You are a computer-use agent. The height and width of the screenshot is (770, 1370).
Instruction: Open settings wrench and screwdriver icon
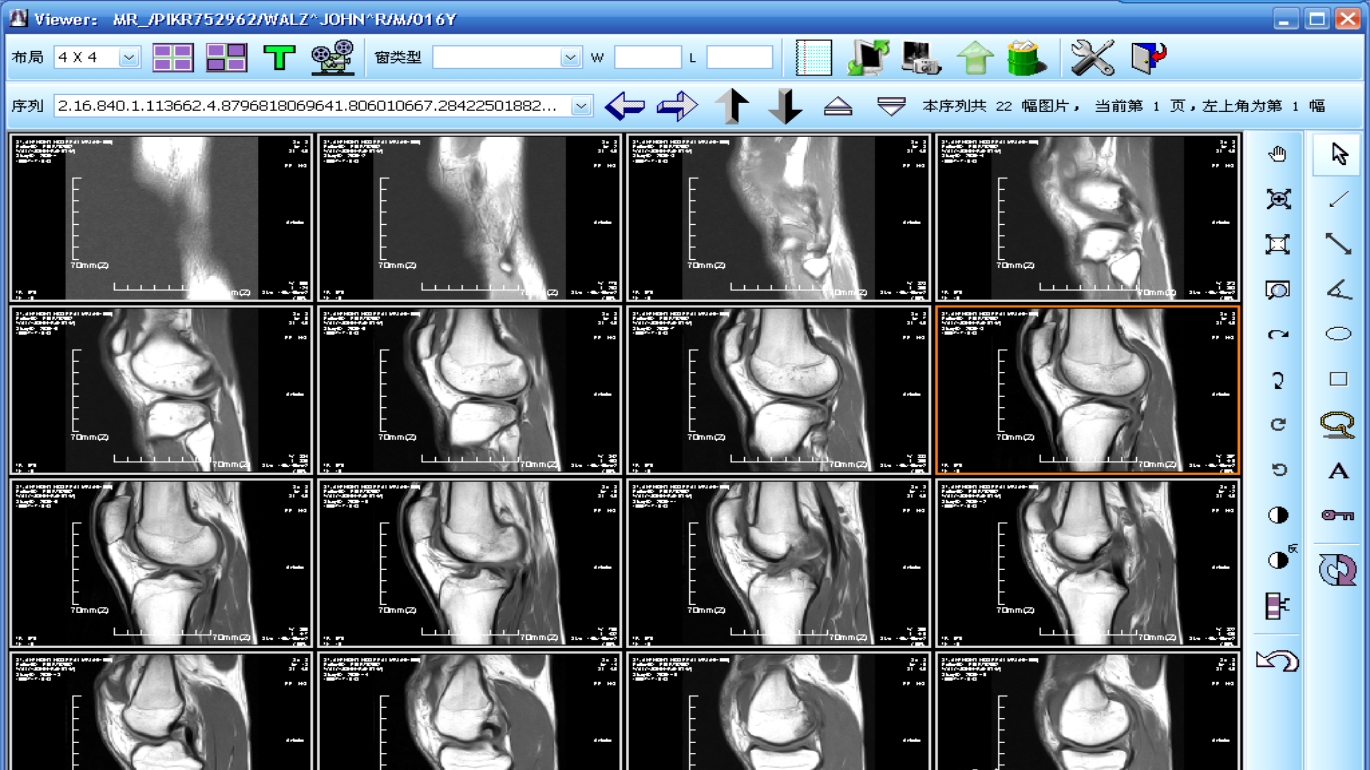(1092, 58)
